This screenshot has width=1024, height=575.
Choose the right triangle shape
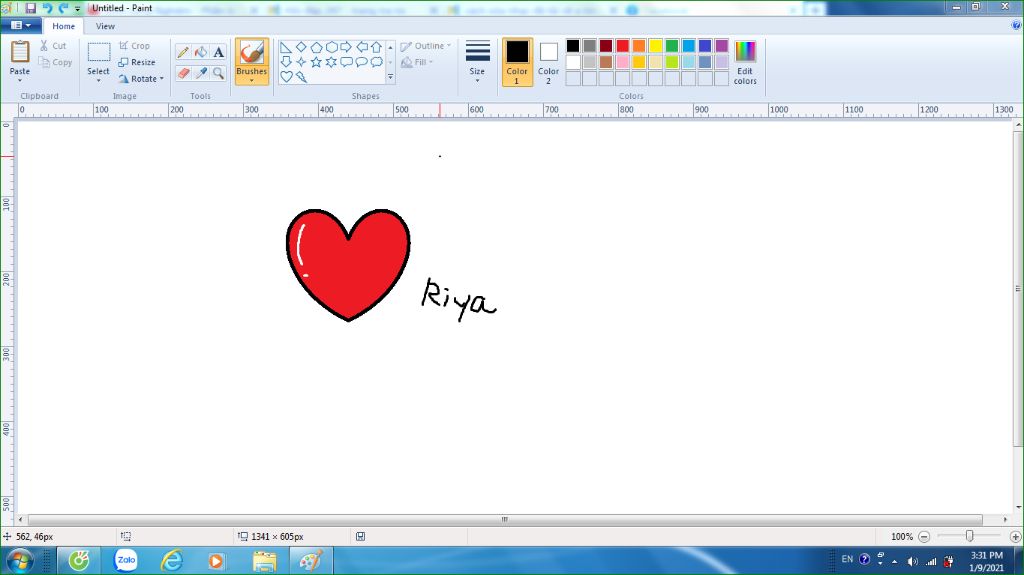[285, 47]
